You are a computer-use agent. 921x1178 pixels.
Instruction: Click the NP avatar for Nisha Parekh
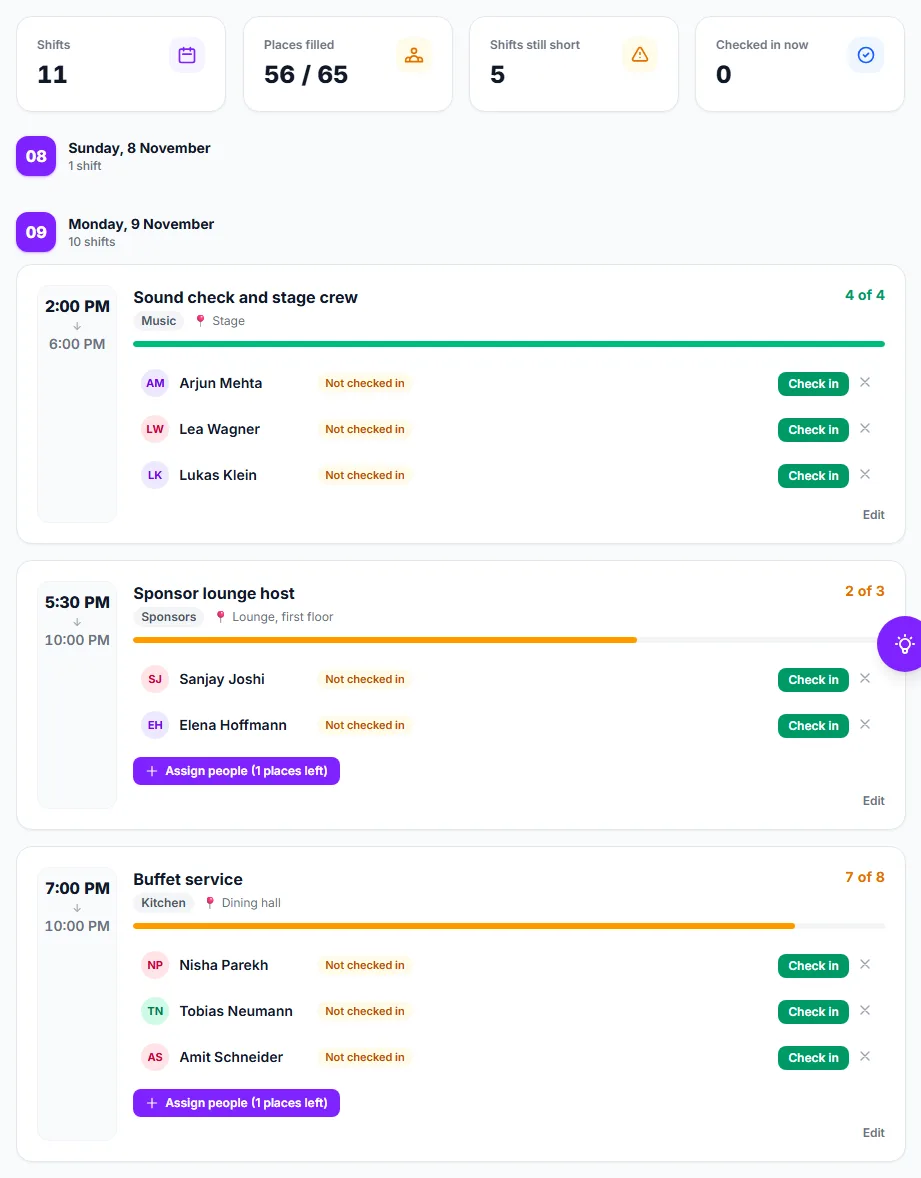coord(155,965)
